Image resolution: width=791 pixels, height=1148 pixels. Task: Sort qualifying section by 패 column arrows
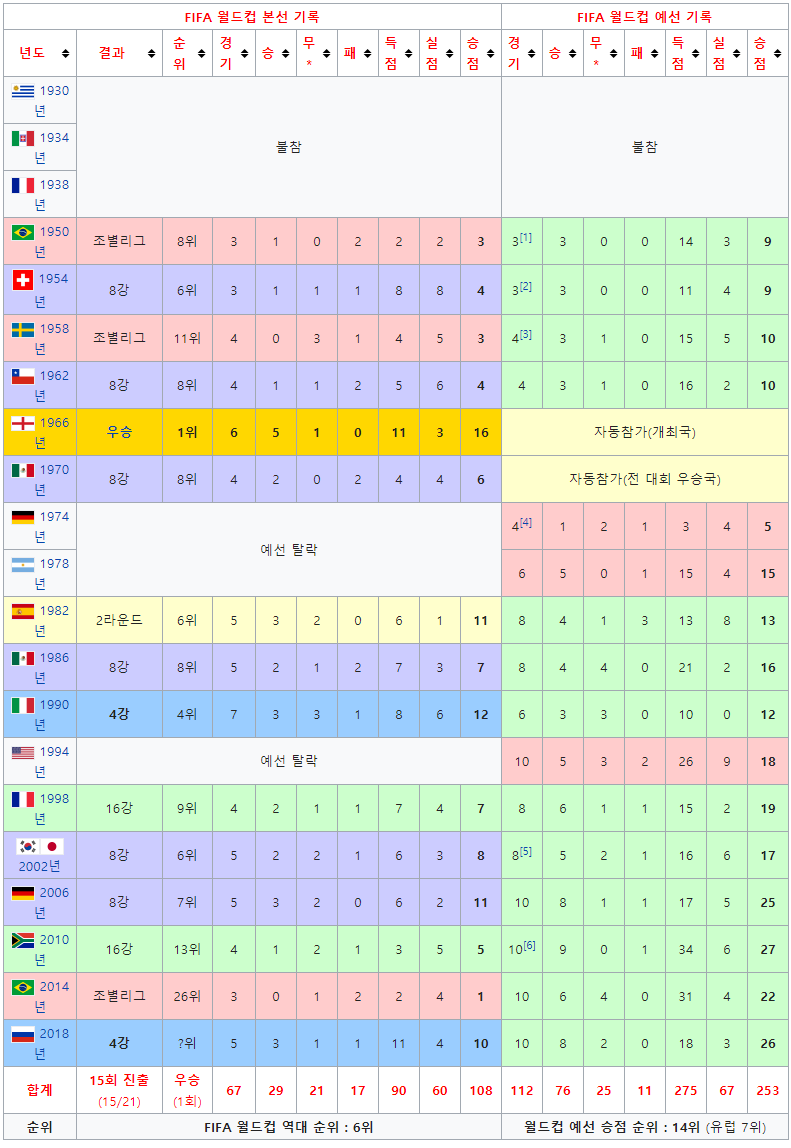click(x=655, y=53)
